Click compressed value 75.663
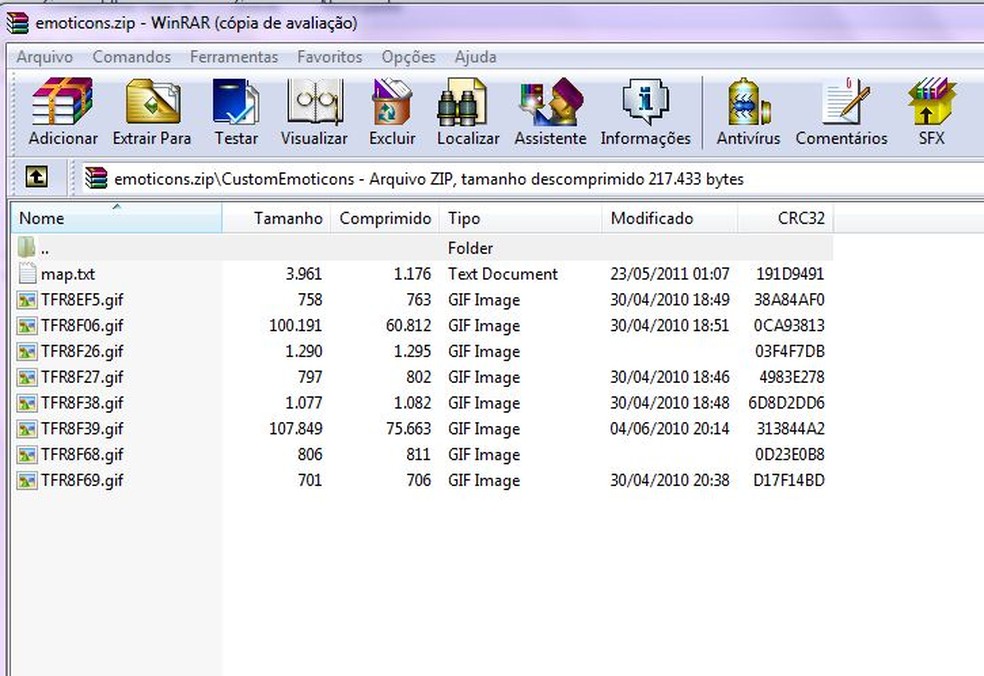 coord(409,428)
